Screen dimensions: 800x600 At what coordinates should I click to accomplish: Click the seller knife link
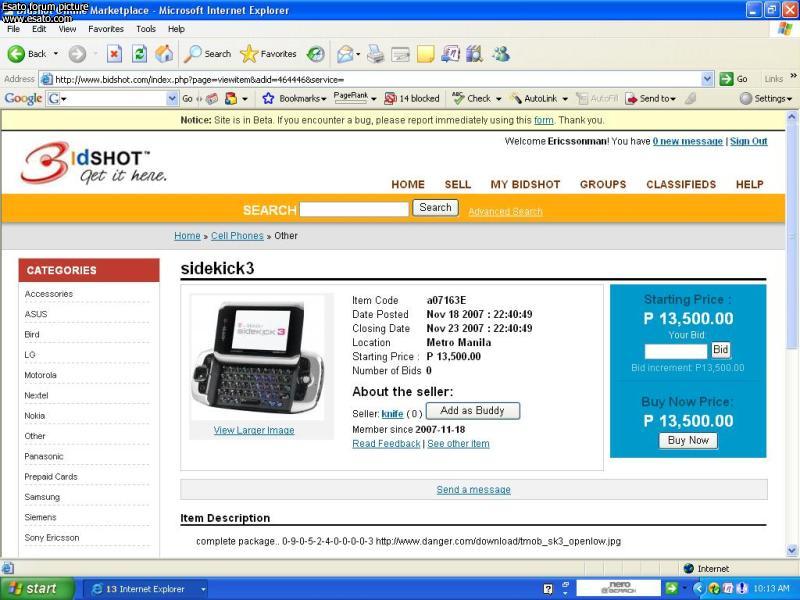pyautogui.click(x=392, y=414)
